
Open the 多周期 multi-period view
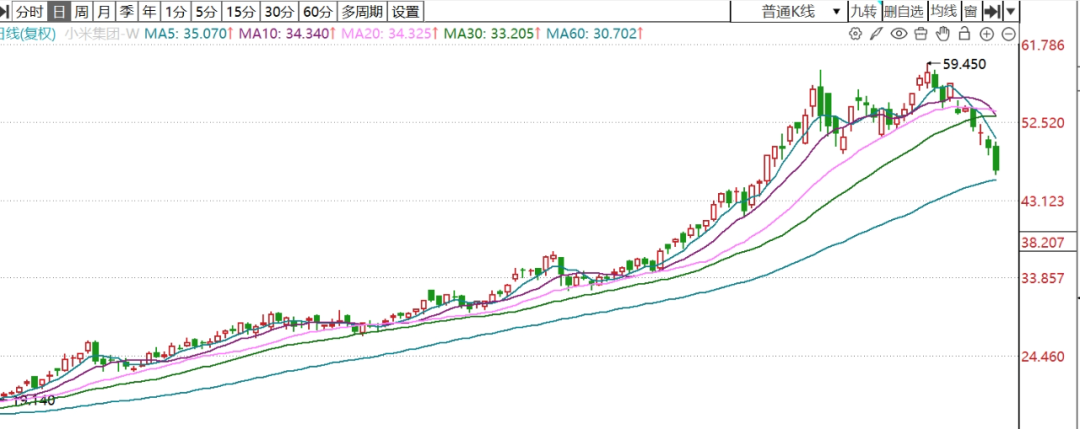click(361, 12)
